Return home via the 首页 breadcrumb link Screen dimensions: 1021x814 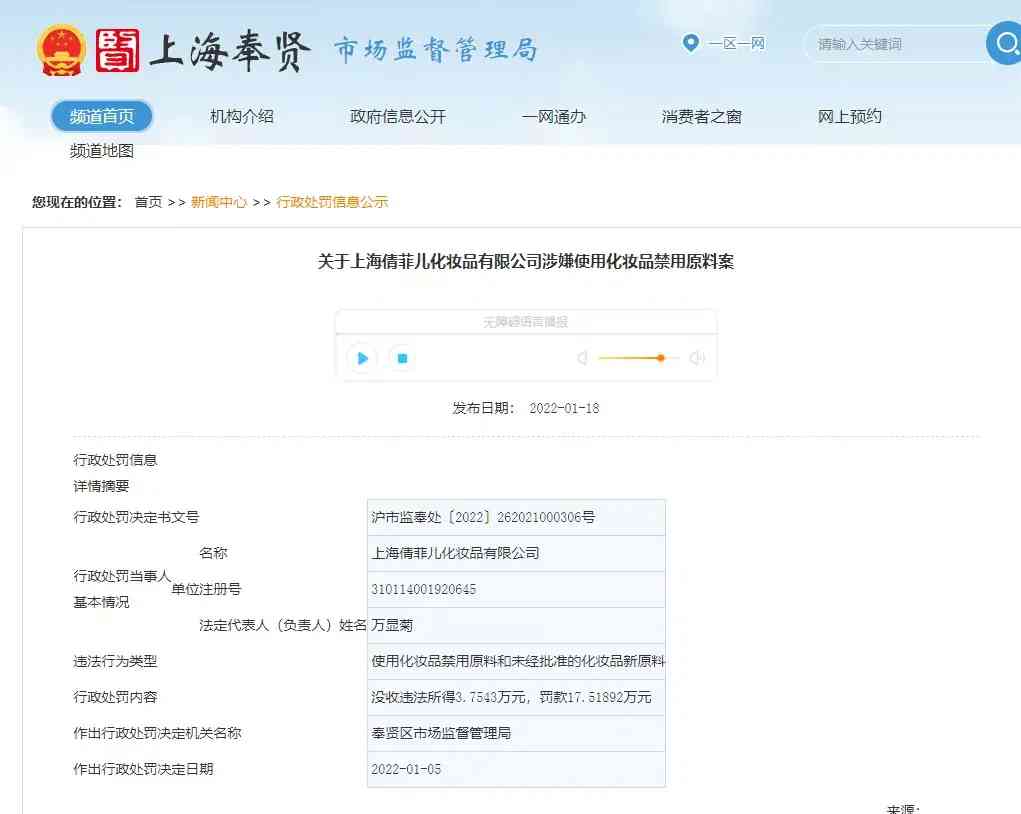coord(147,201)
